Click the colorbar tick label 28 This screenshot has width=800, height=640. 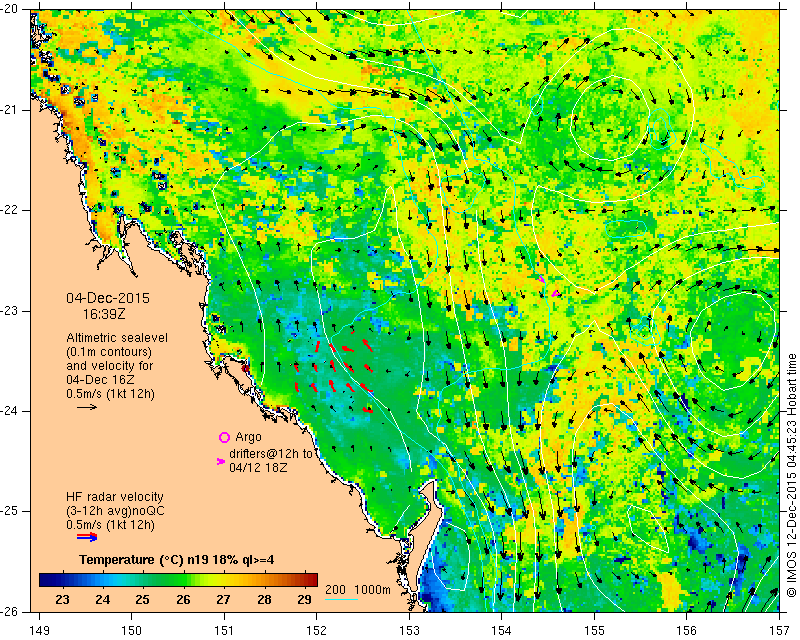click(x=264, y=600)
